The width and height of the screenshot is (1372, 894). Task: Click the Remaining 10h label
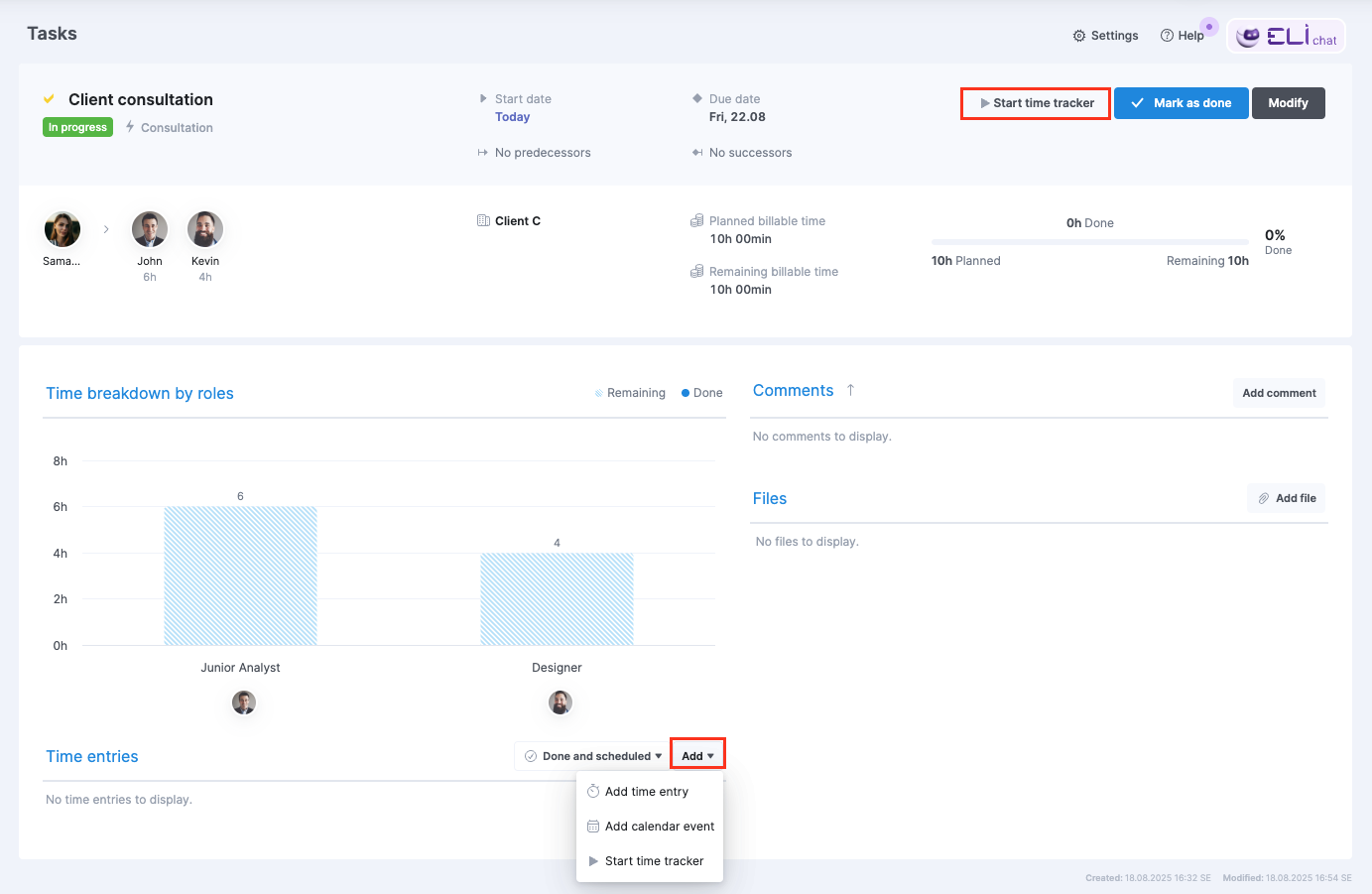1207,261
